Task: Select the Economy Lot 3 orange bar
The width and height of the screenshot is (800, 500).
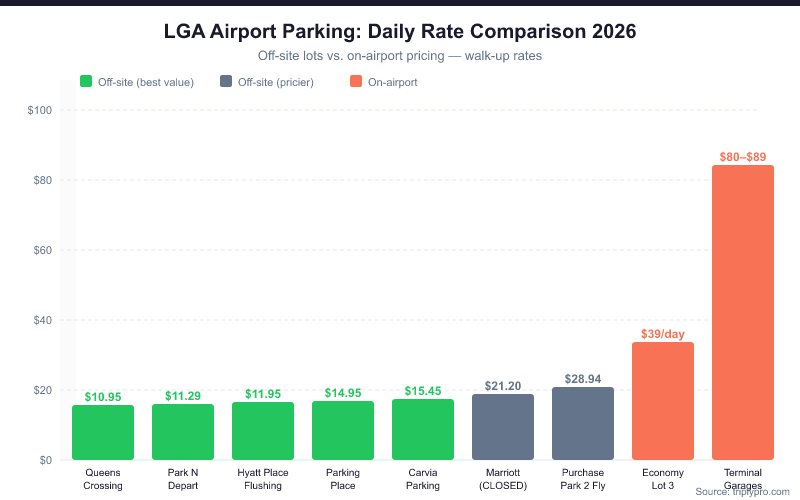Action: (x=663, y=401)
